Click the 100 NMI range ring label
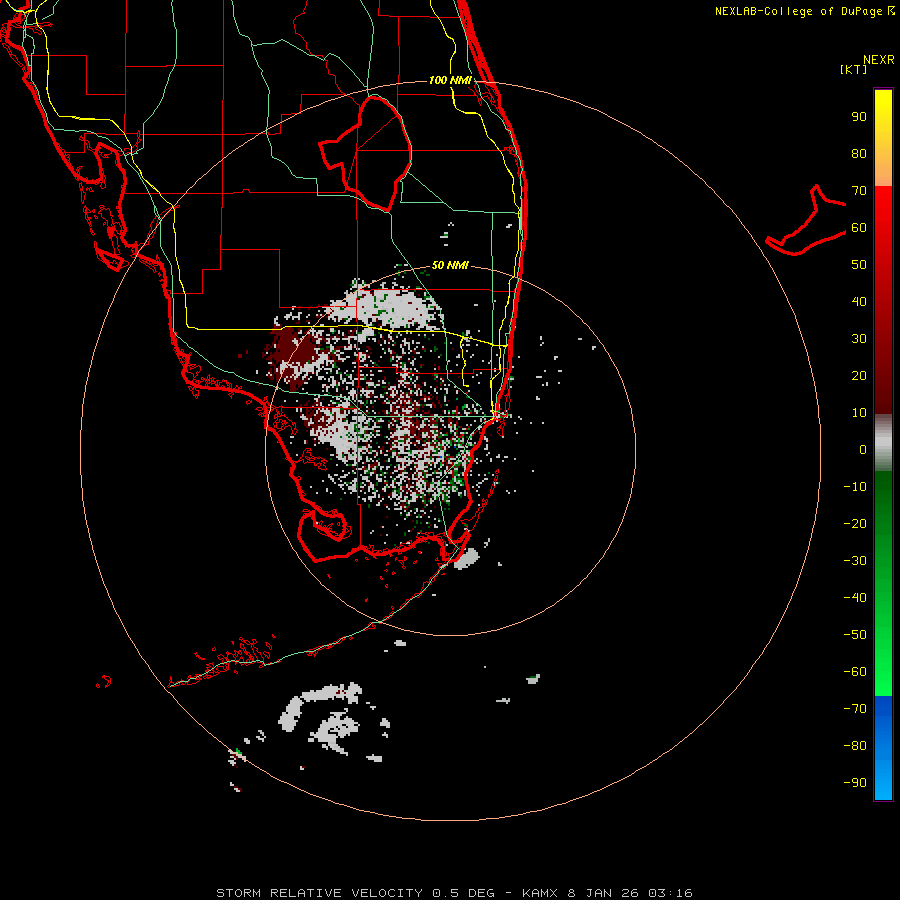Image resolution: width=900 pixels, height=900 pixels. [450, 80]
